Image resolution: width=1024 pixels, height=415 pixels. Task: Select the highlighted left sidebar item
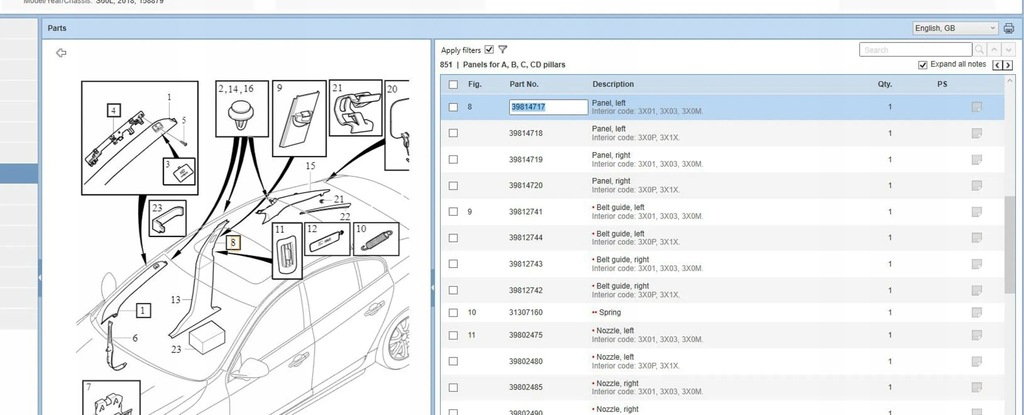pos(19,174)
